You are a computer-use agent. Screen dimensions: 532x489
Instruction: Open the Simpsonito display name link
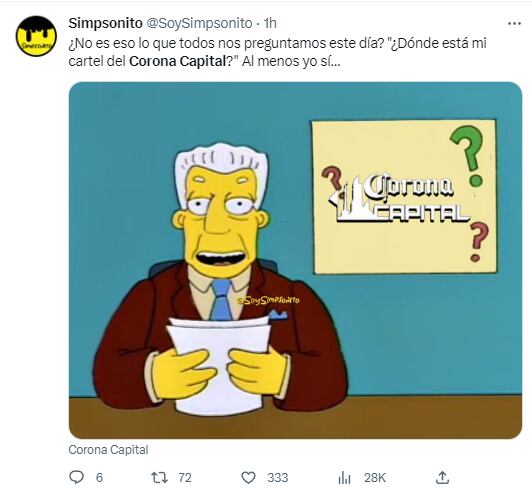click(x=106, y=23)
